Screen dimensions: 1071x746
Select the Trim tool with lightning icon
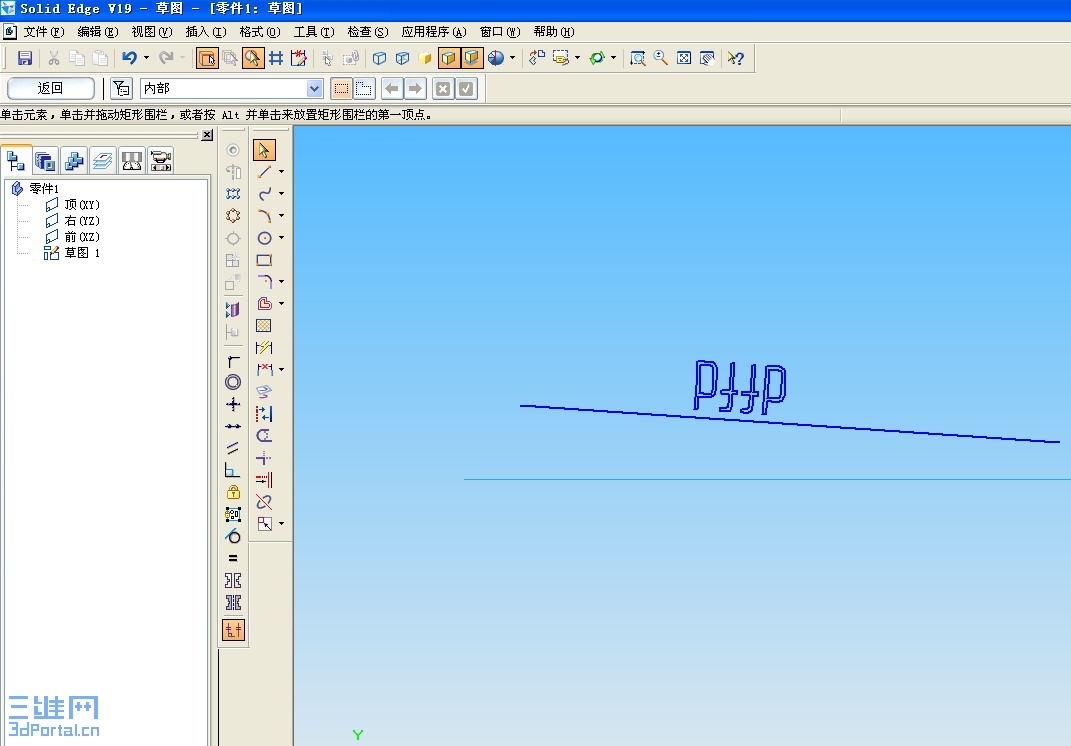point(264,348)
